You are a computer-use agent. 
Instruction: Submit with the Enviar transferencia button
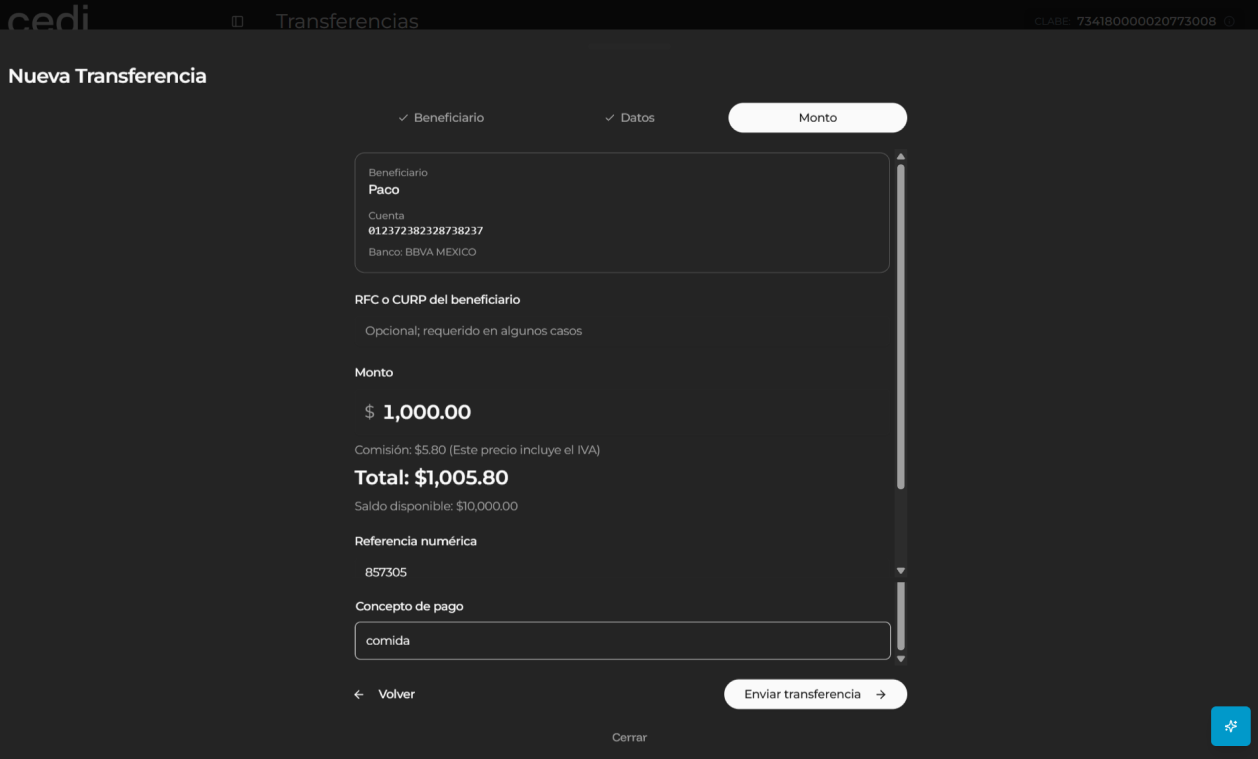815,694
